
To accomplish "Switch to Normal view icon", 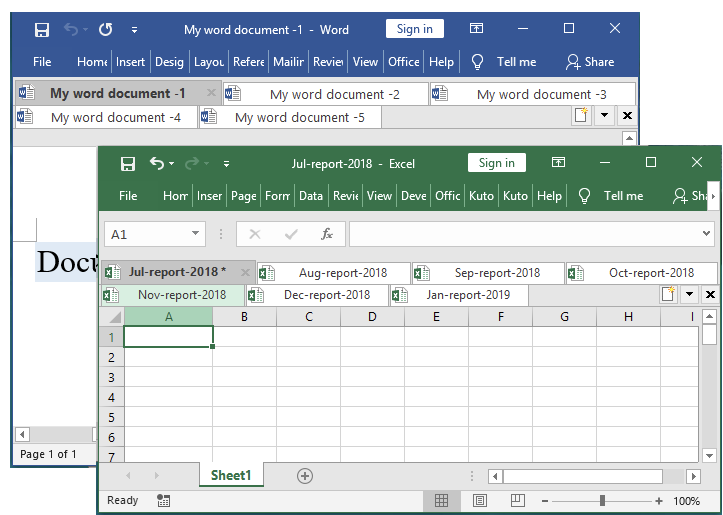I will tap(441, 501).
